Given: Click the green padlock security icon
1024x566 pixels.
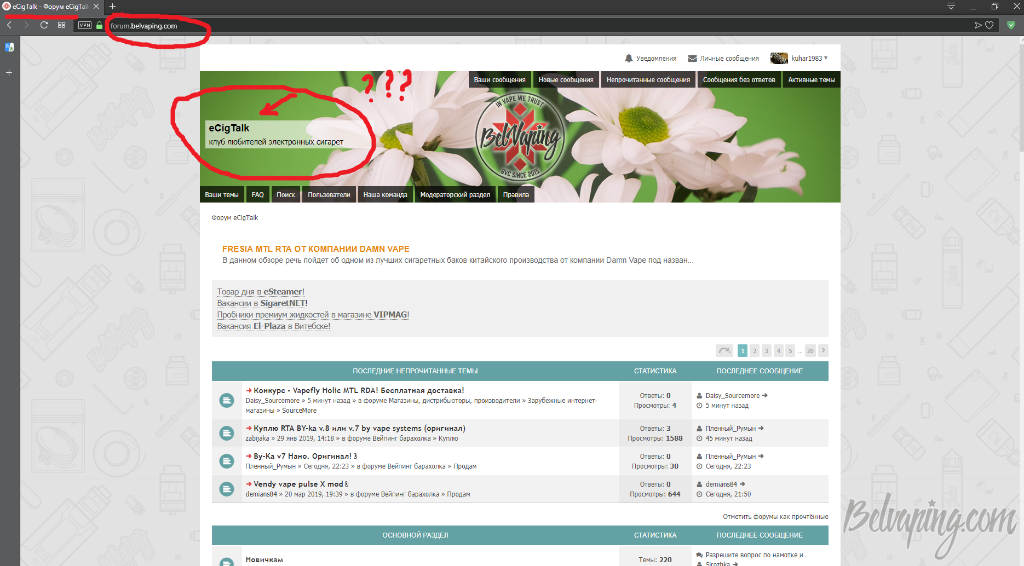Looking at the screenshot, I should point(99,25).
